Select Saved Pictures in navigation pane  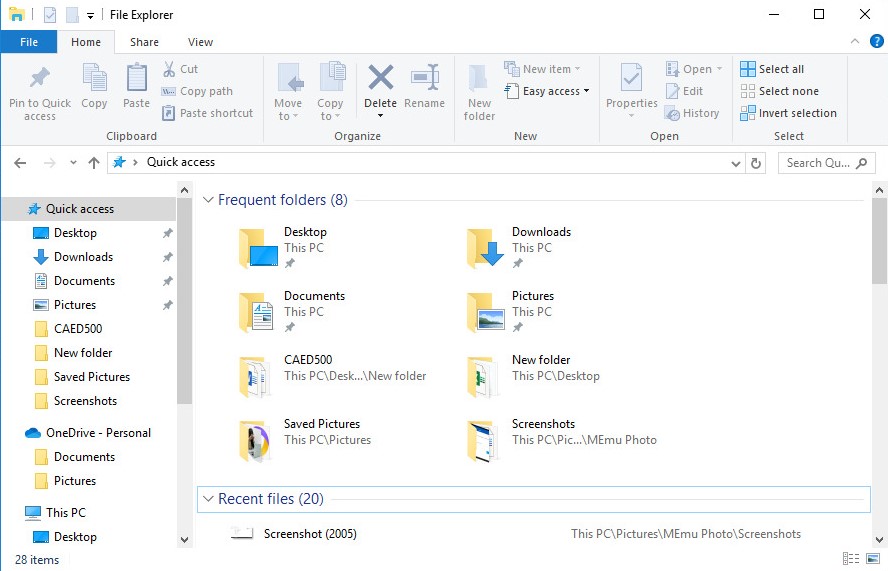coord(92,377)
